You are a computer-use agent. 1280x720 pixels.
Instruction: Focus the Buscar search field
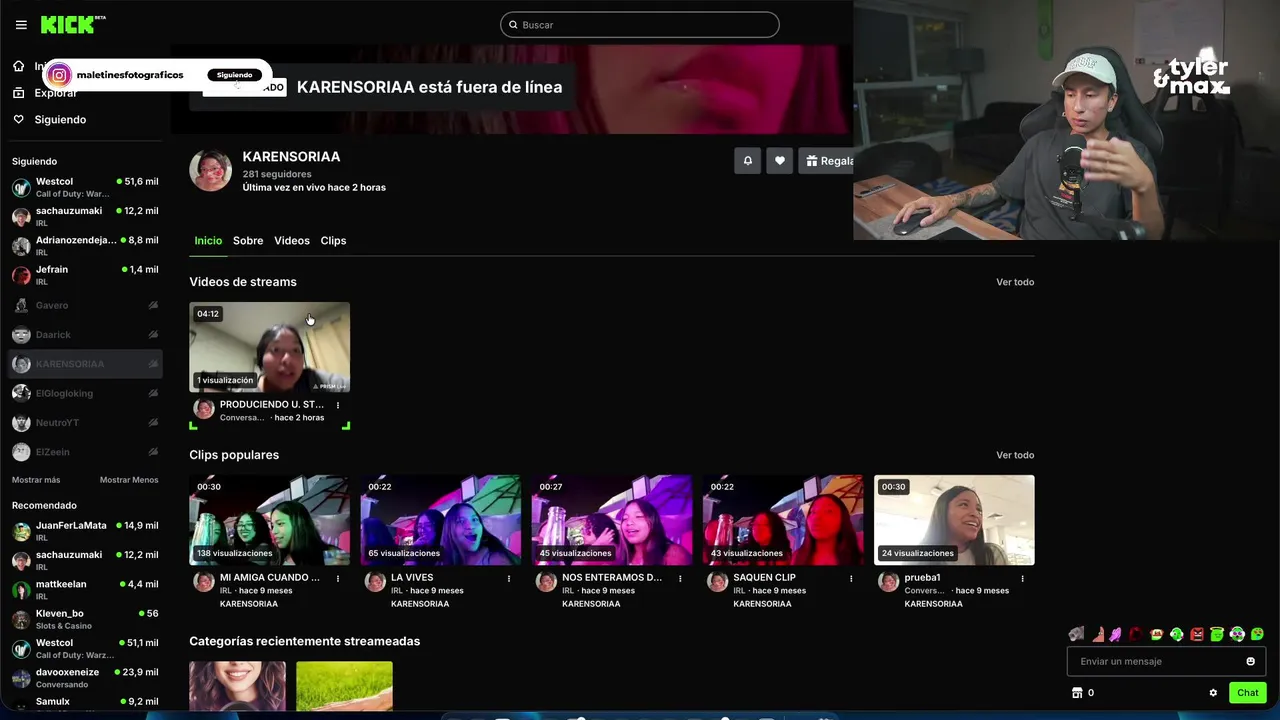(x=640, y=25)
